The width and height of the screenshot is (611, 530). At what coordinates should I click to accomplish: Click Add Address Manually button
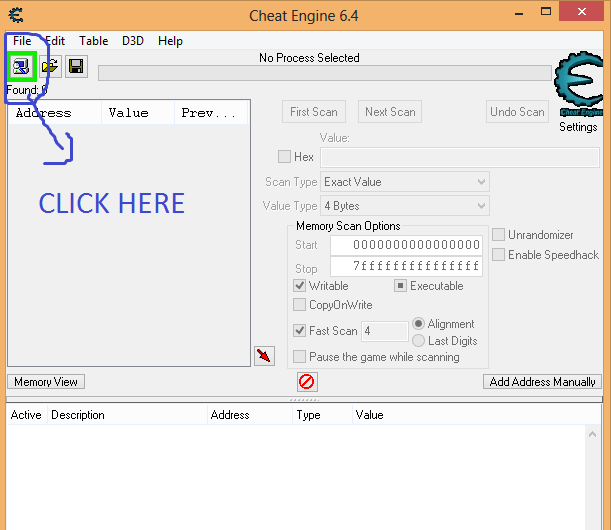coord(542,382)
